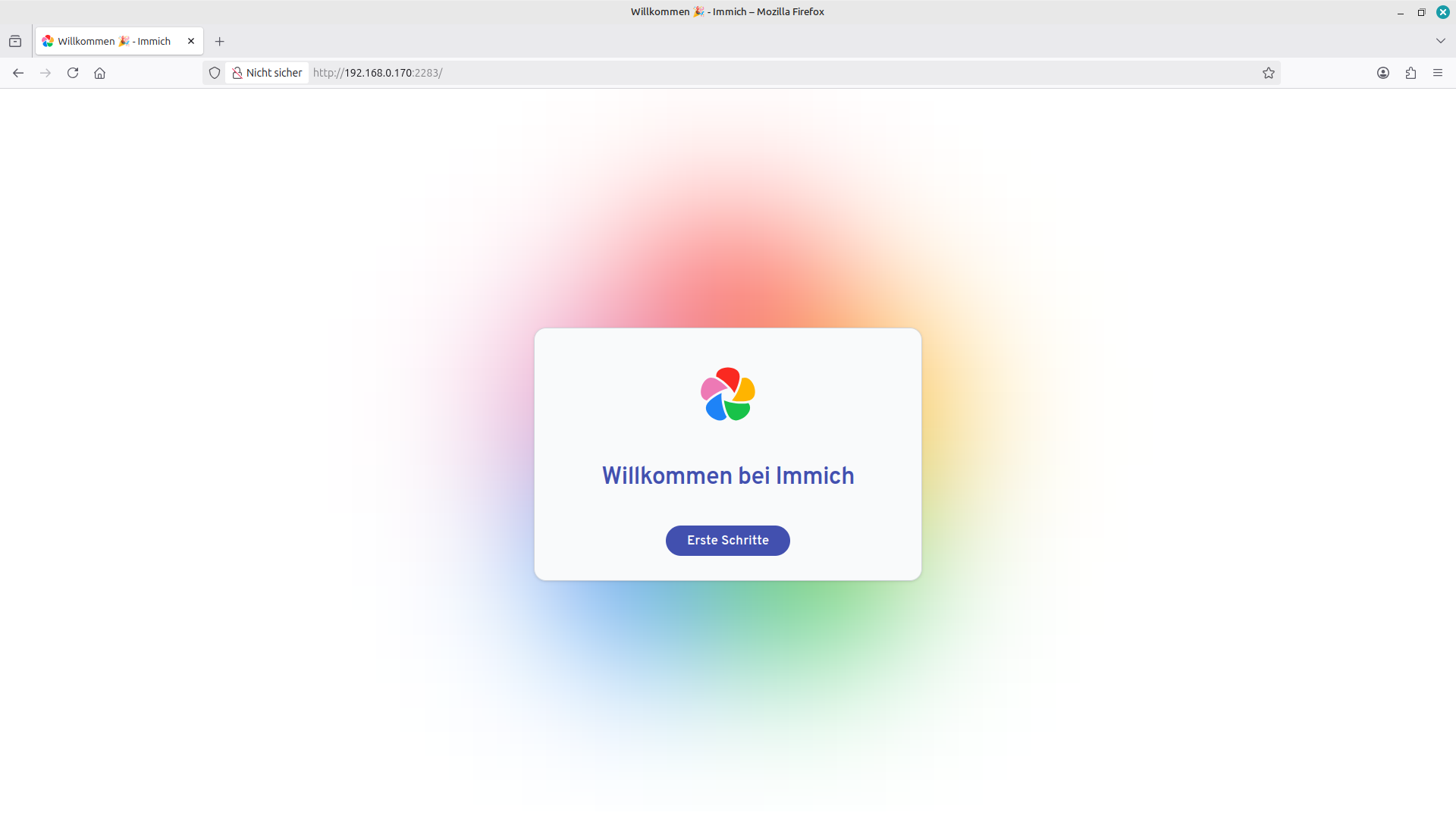This screenshot has height=819, width=1456.
Task: Click the Nicht sicher security indicator
Action: 267,73
